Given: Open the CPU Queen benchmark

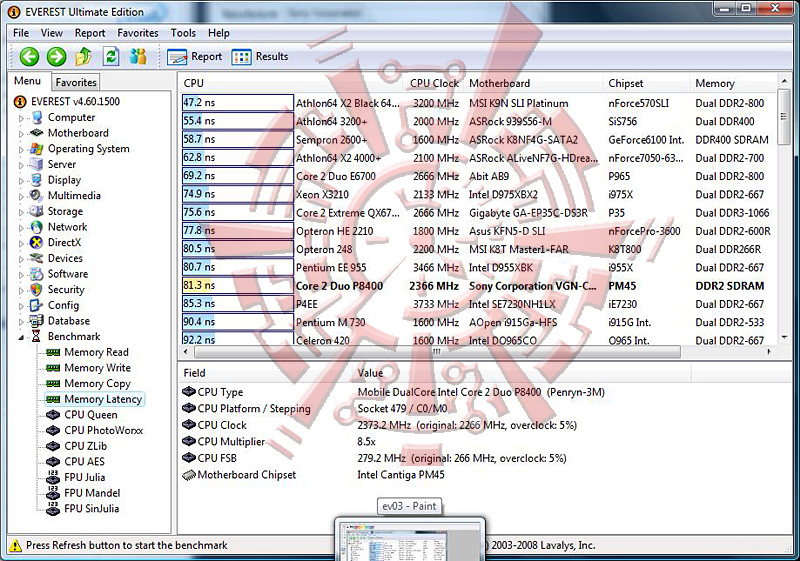Looking at the screenshot, I should [x=90, y=415].
